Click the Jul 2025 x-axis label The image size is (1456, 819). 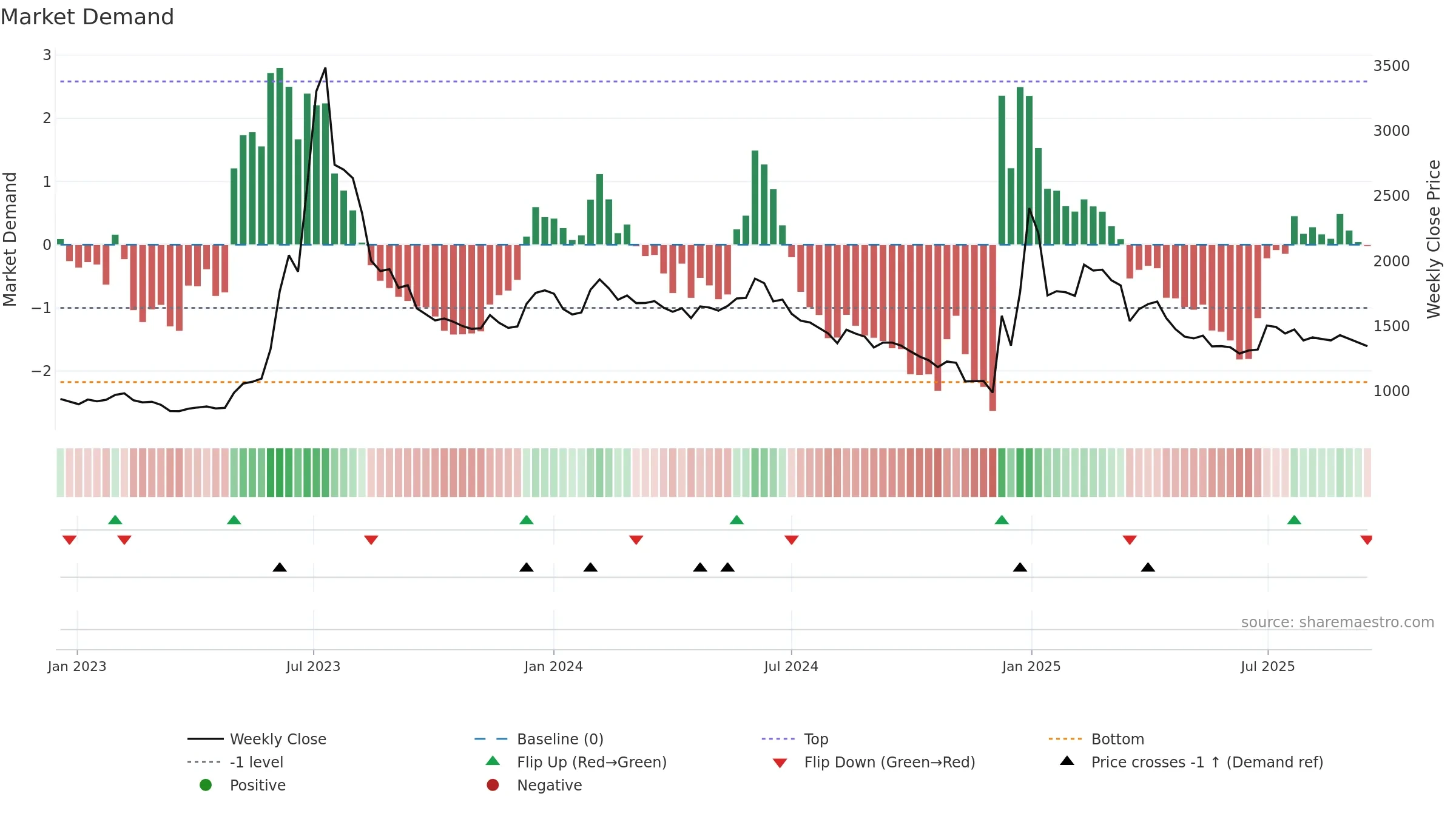[1268, 666]
